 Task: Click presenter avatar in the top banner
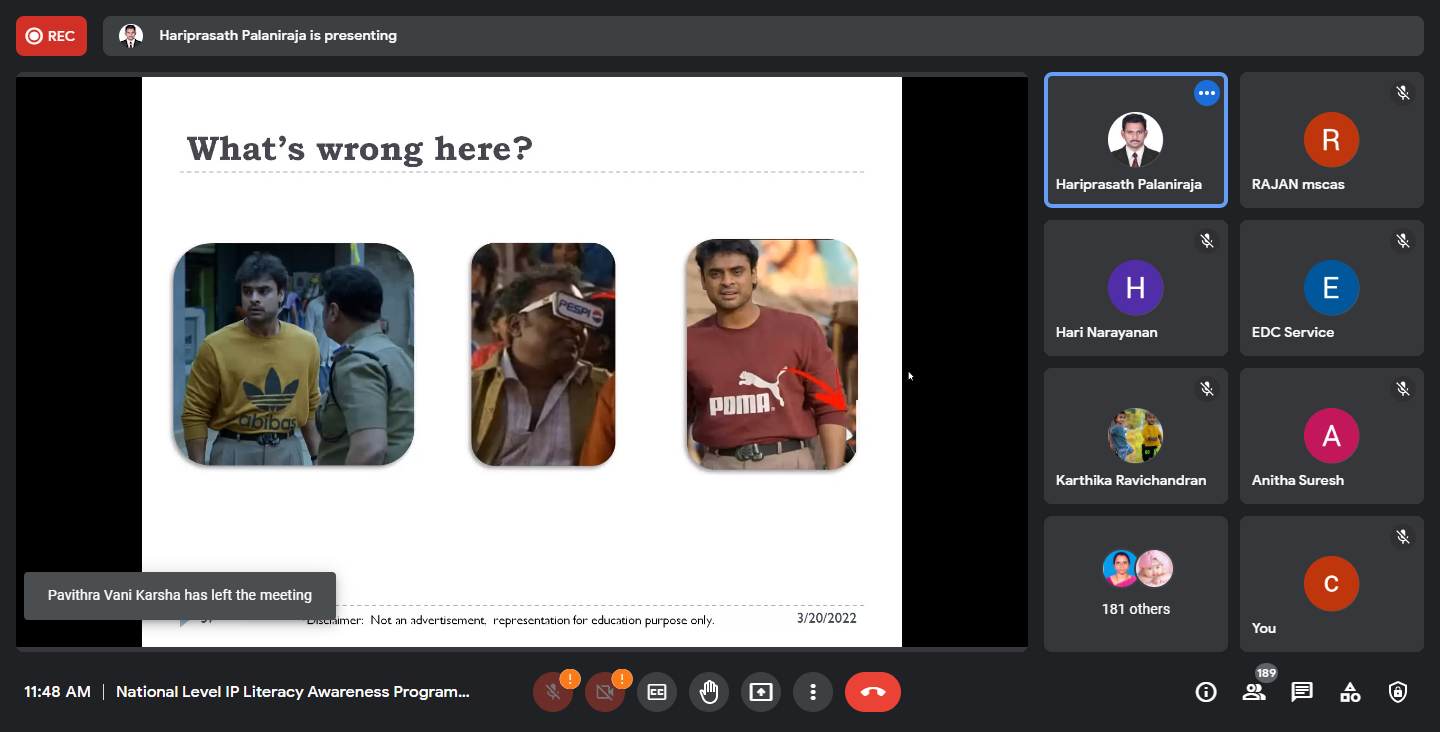point(131,36)
